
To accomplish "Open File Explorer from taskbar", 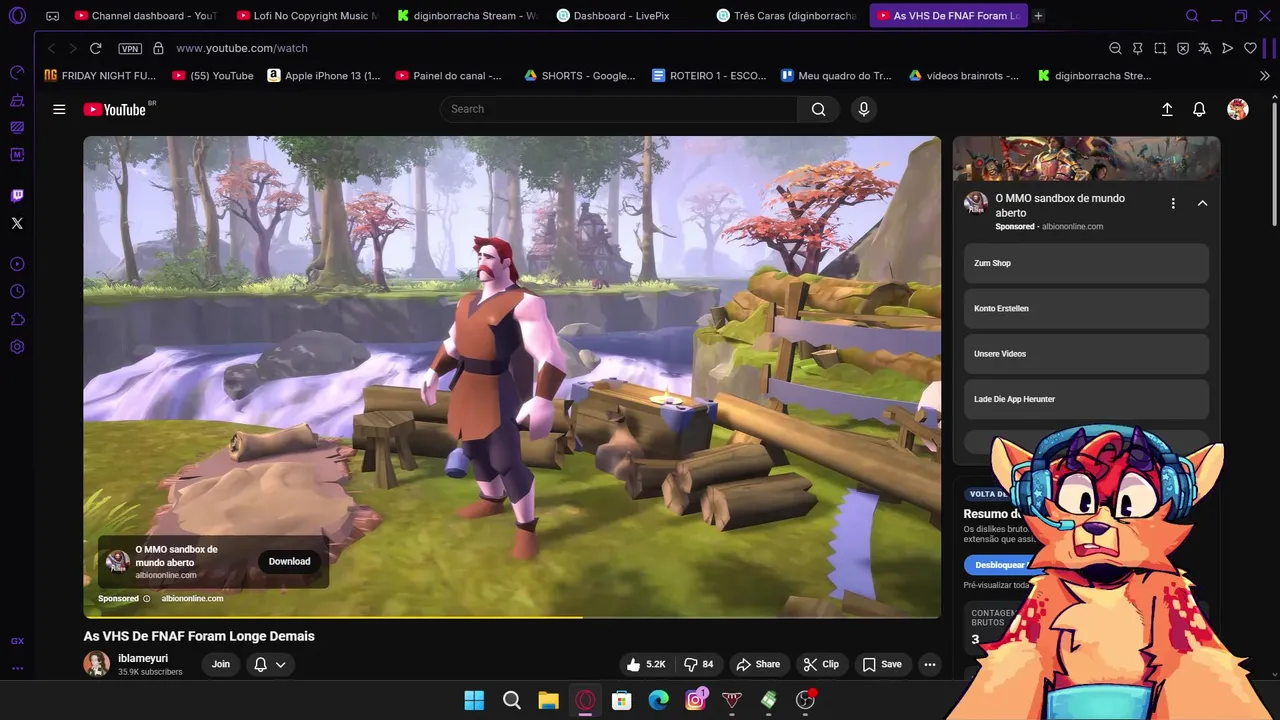I will pos(548,700).
